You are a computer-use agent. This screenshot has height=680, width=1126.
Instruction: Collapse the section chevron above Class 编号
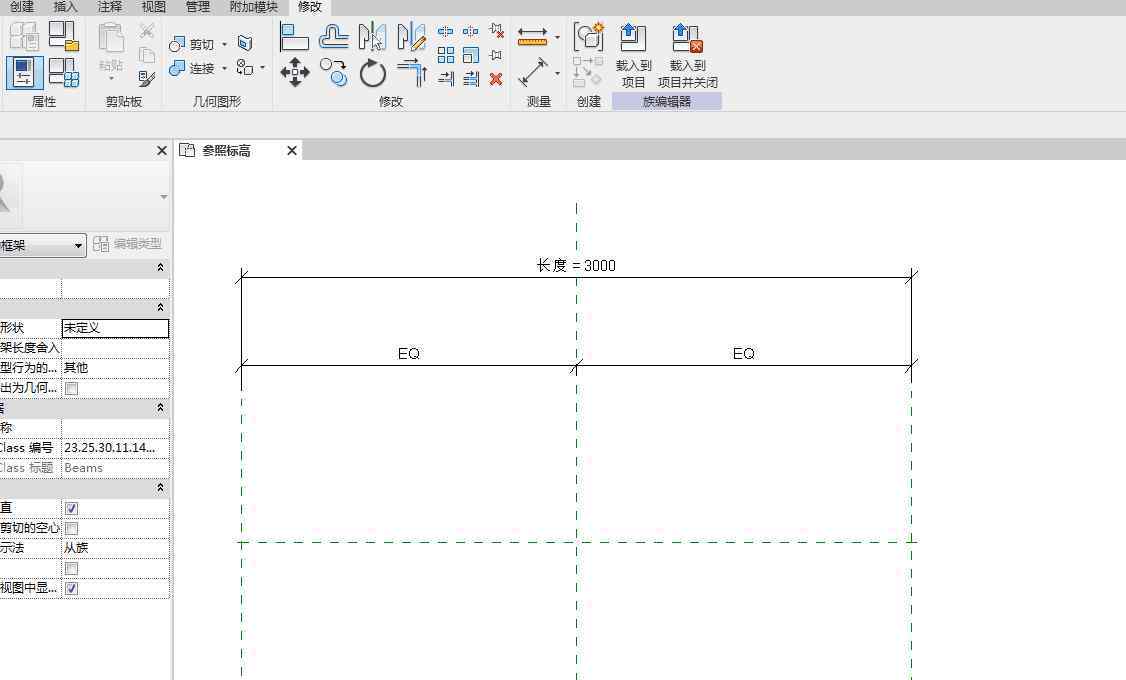160,407
